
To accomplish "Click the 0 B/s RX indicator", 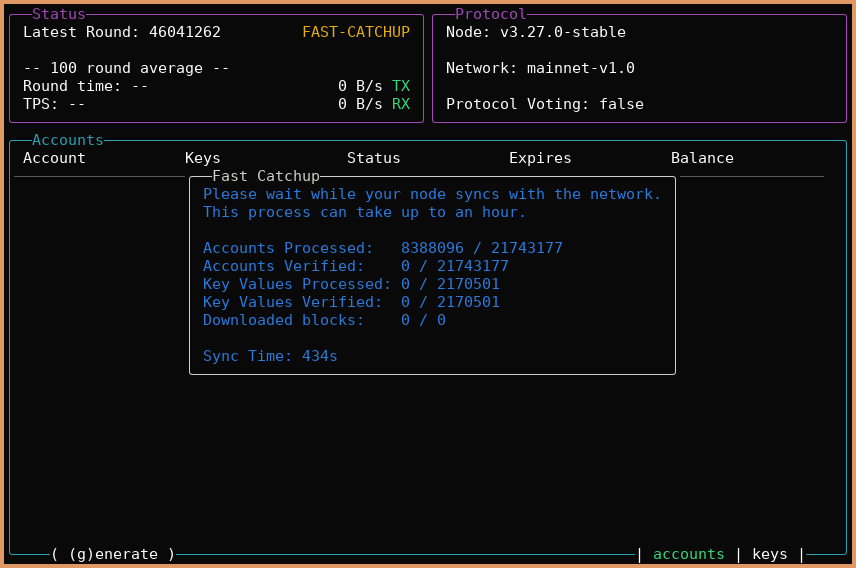I will pyautogui.click(x=374, y=104).
